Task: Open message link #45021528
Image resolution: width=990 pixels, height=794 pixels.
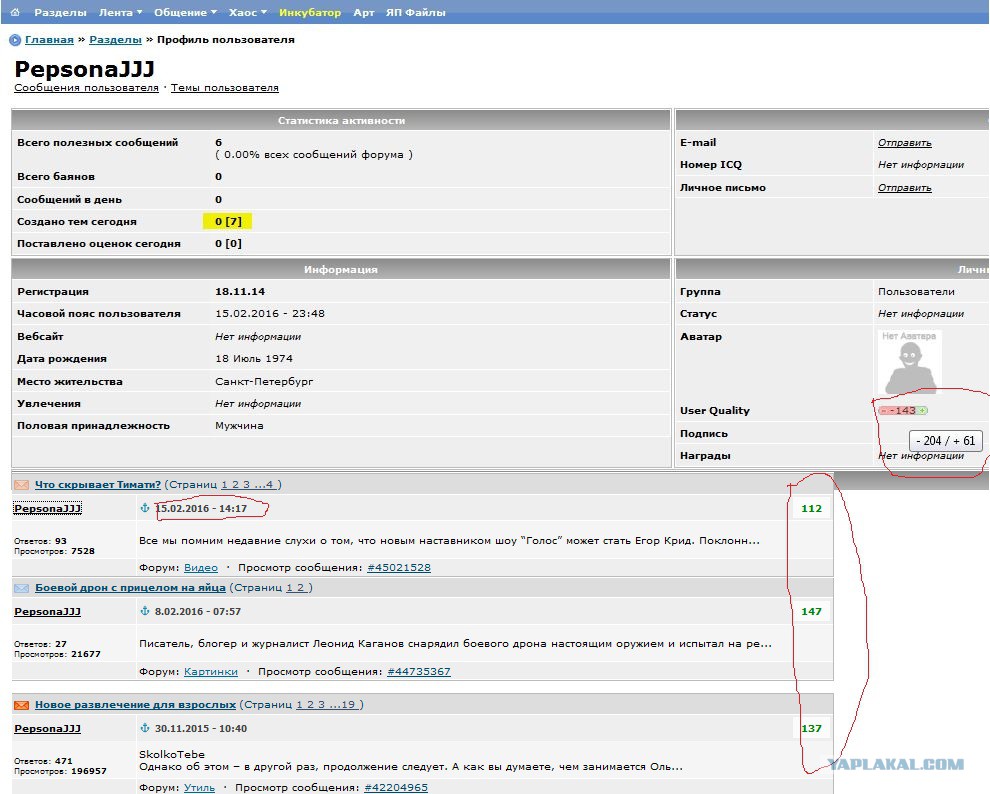Action: point(399,567)
